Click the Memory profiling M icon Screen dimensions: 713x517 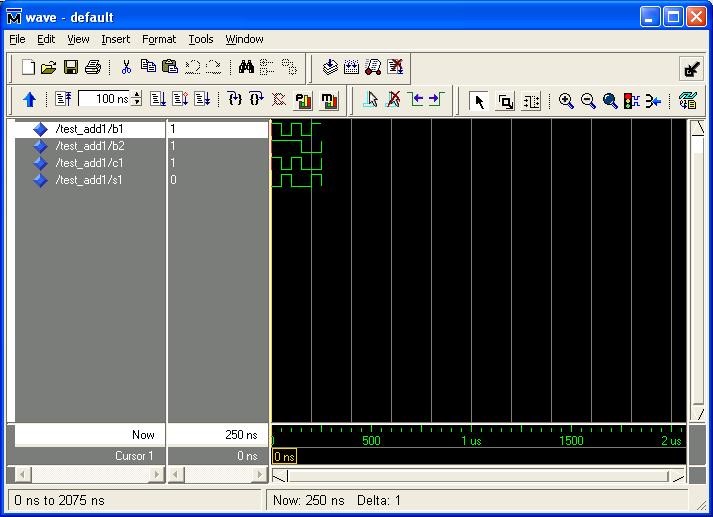point(329,100)
